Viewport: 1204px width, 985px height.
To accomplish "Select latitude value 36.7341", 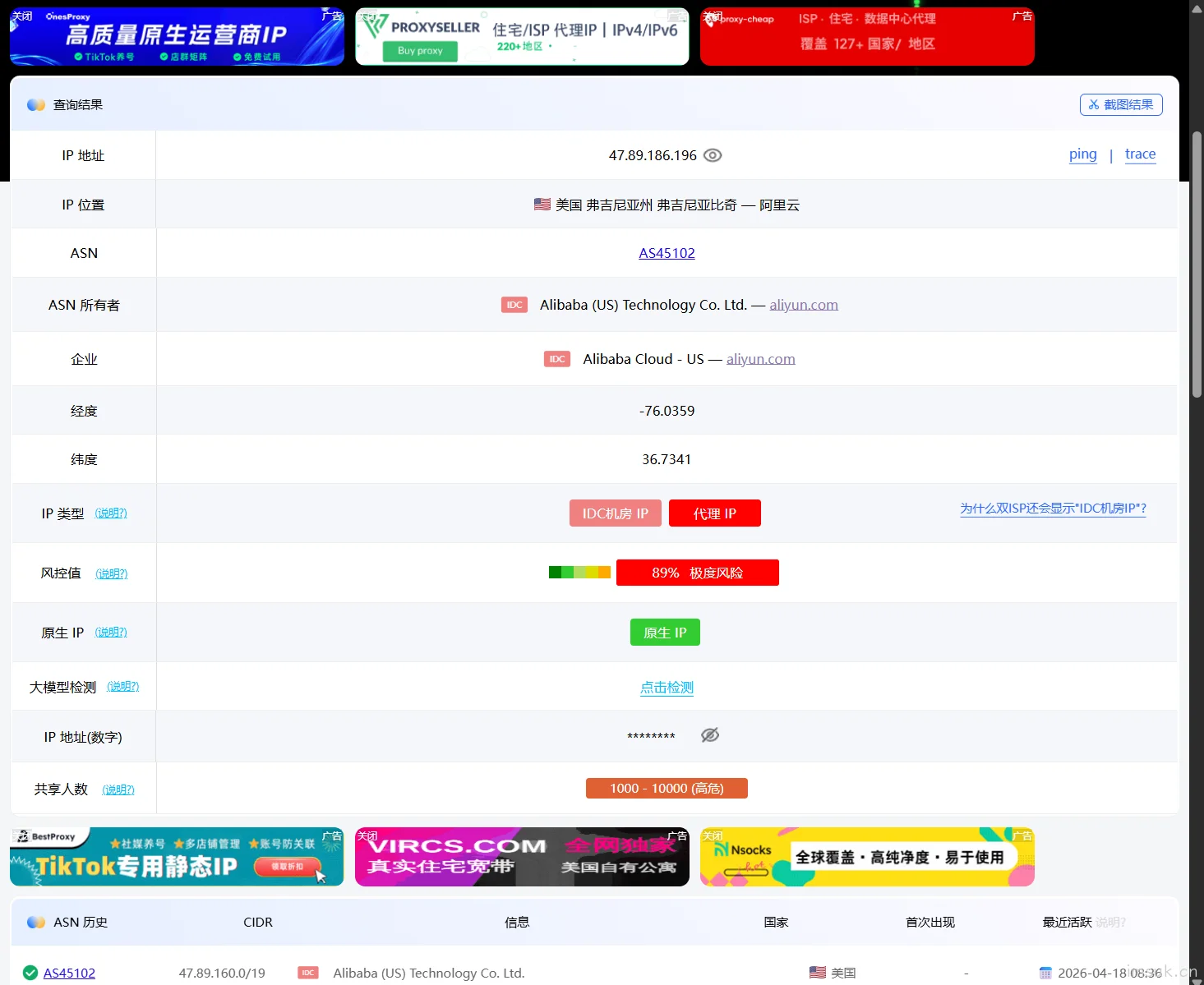I will coord(667,459).
